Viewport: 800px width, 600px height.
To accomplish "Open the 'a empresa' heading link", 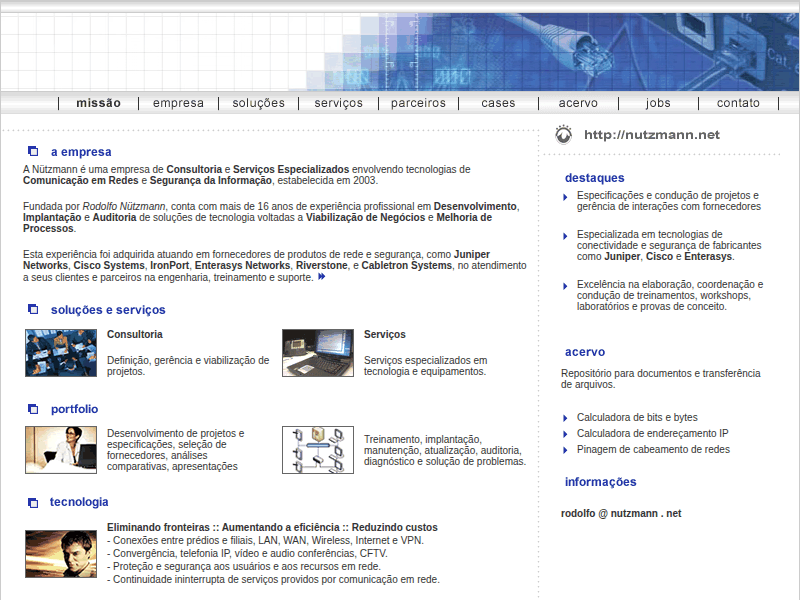I will coord(81,152).
